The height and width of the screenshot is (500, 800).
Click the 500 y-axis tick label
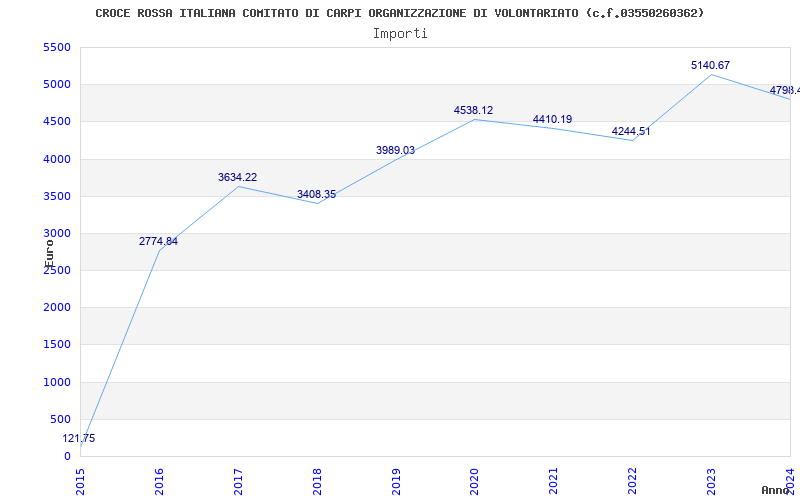(61, 419)
